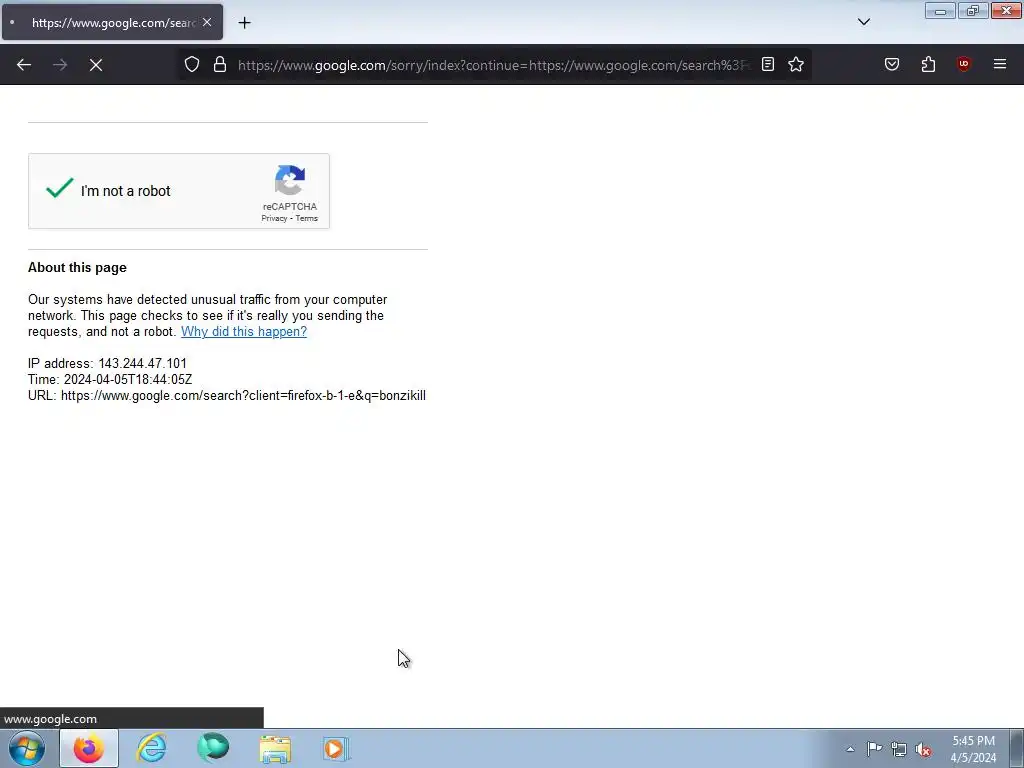Open reCAPTCHA Privacy link
This screenshot has width=1024, height=768.
(x=274, y=219)
